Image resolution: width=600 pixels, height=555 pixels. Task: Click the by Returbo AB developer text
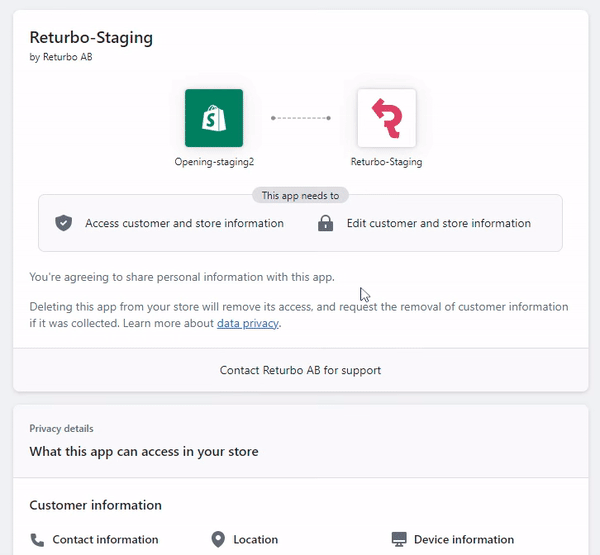point(61,57)
